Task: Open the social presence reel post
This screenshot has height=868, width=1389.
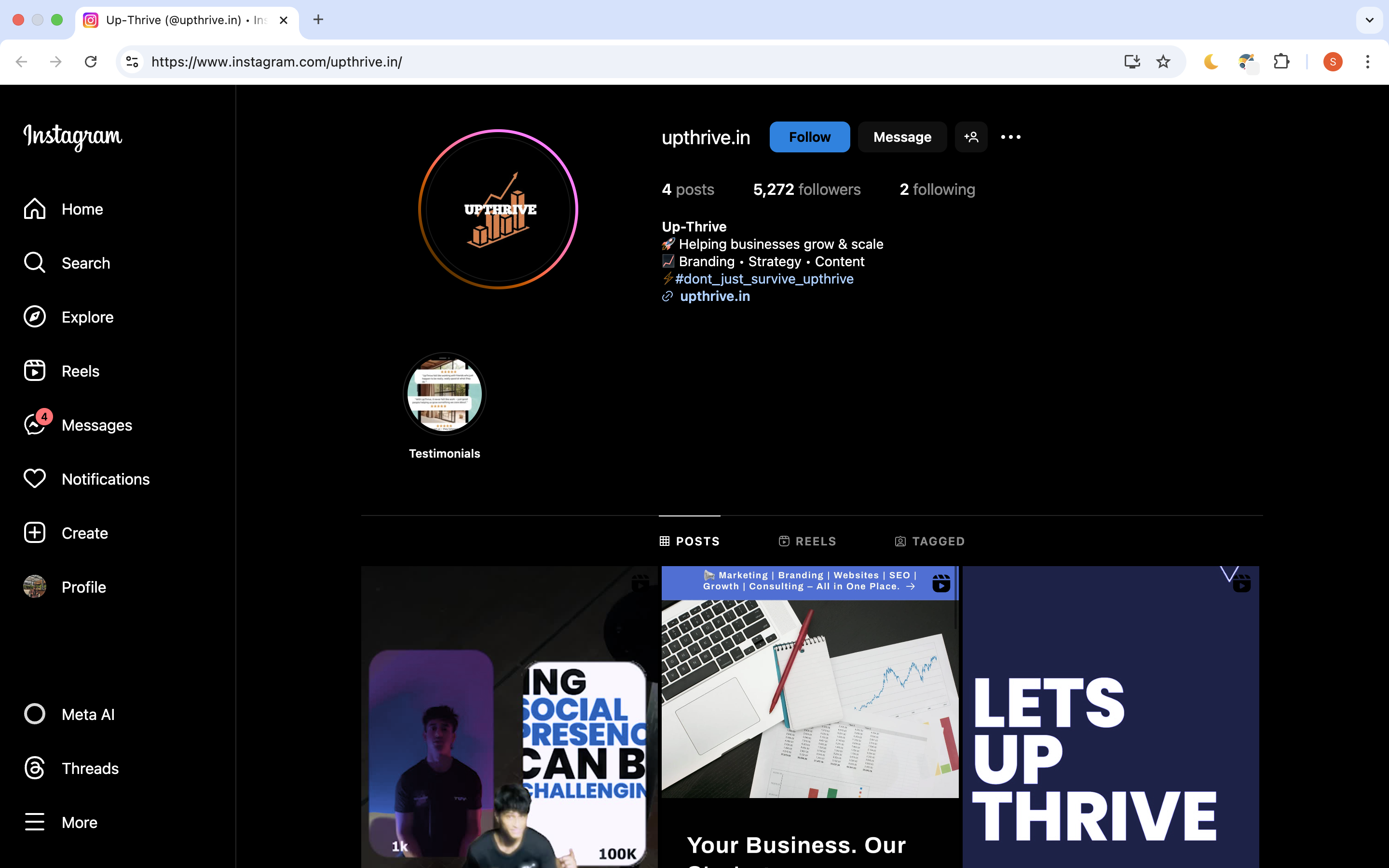Action: point(509,717)
